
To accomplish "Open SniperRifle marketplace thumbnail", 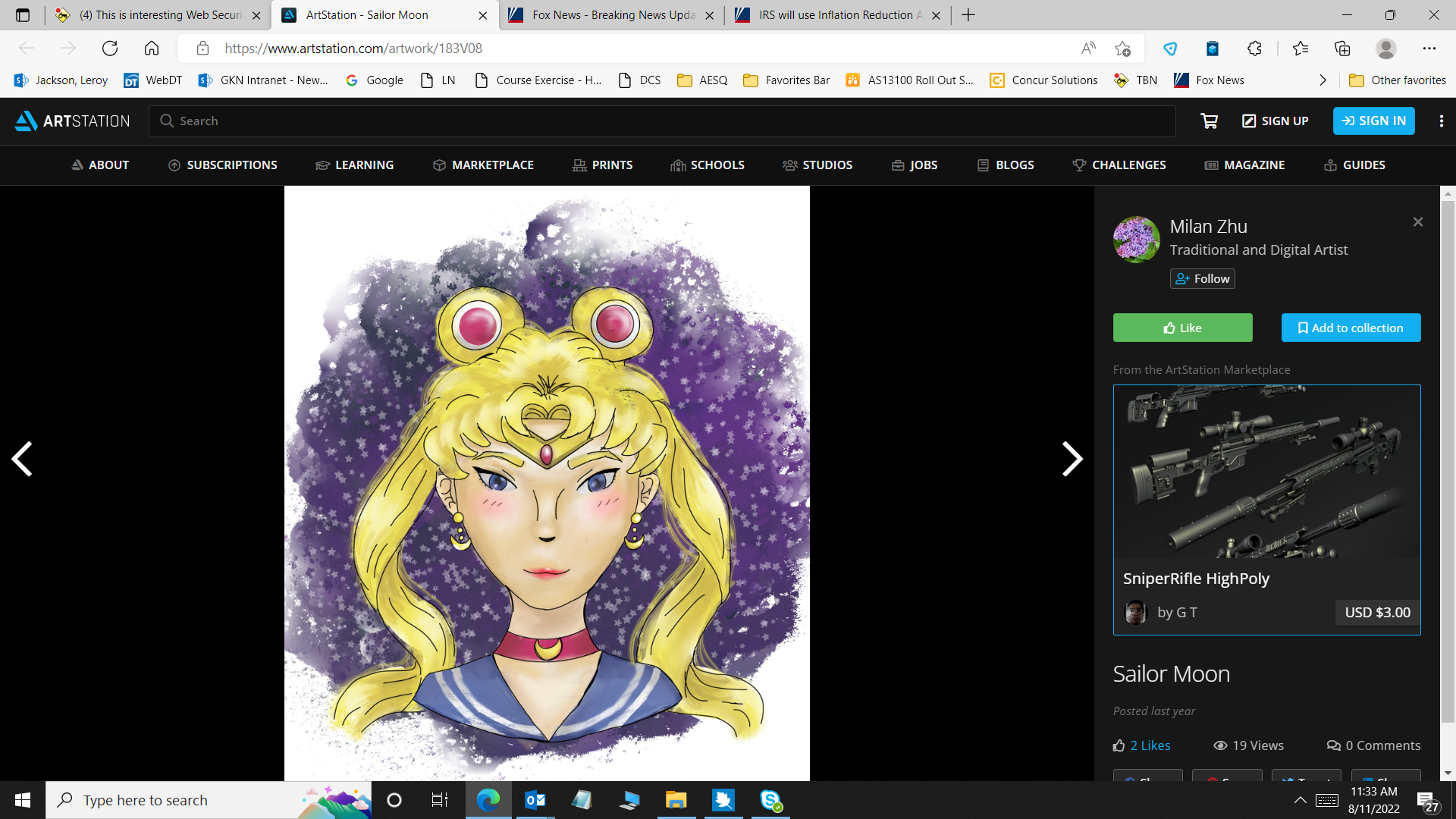I will (1267, 472).
